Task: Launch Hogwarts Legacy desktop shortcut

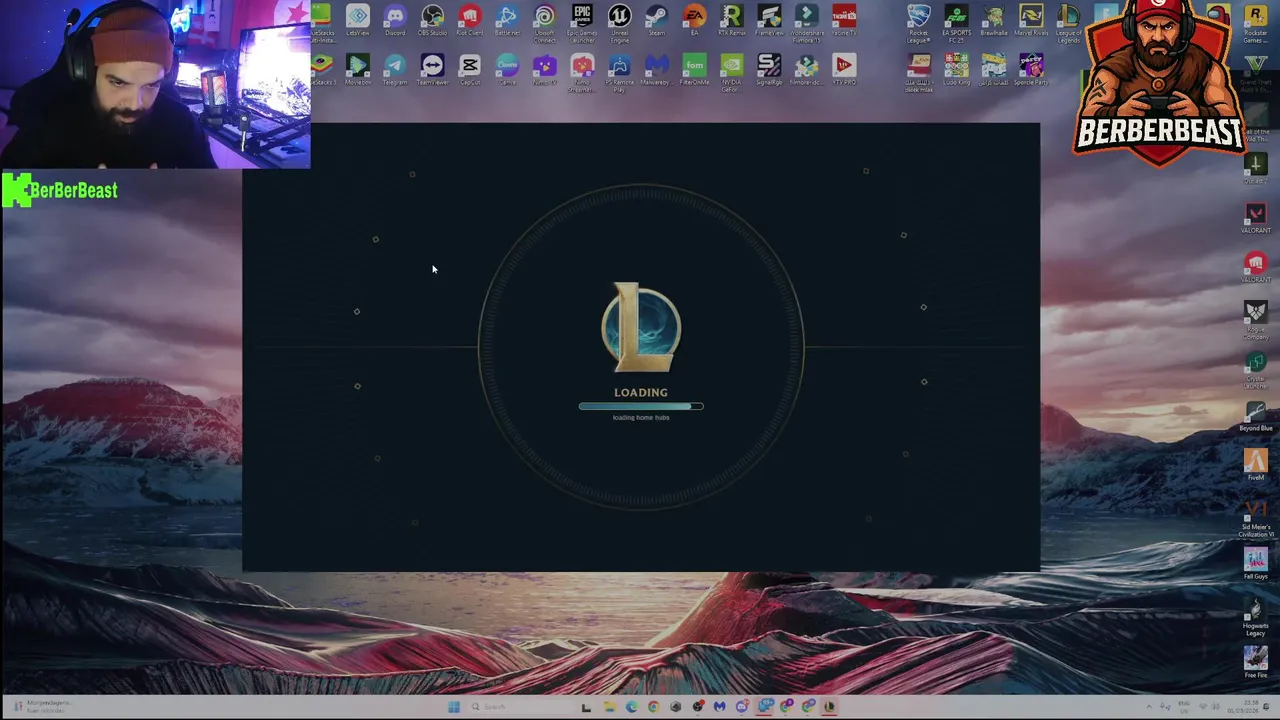Action: click(x=1255, y=616)
